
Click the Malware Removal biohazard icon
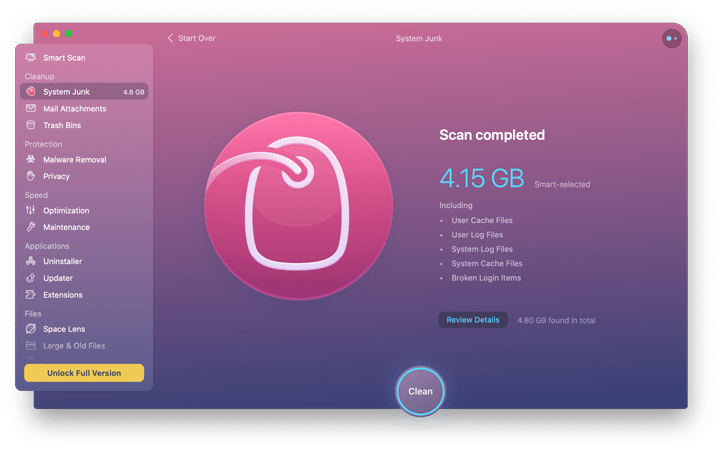[x=31, y=160]
